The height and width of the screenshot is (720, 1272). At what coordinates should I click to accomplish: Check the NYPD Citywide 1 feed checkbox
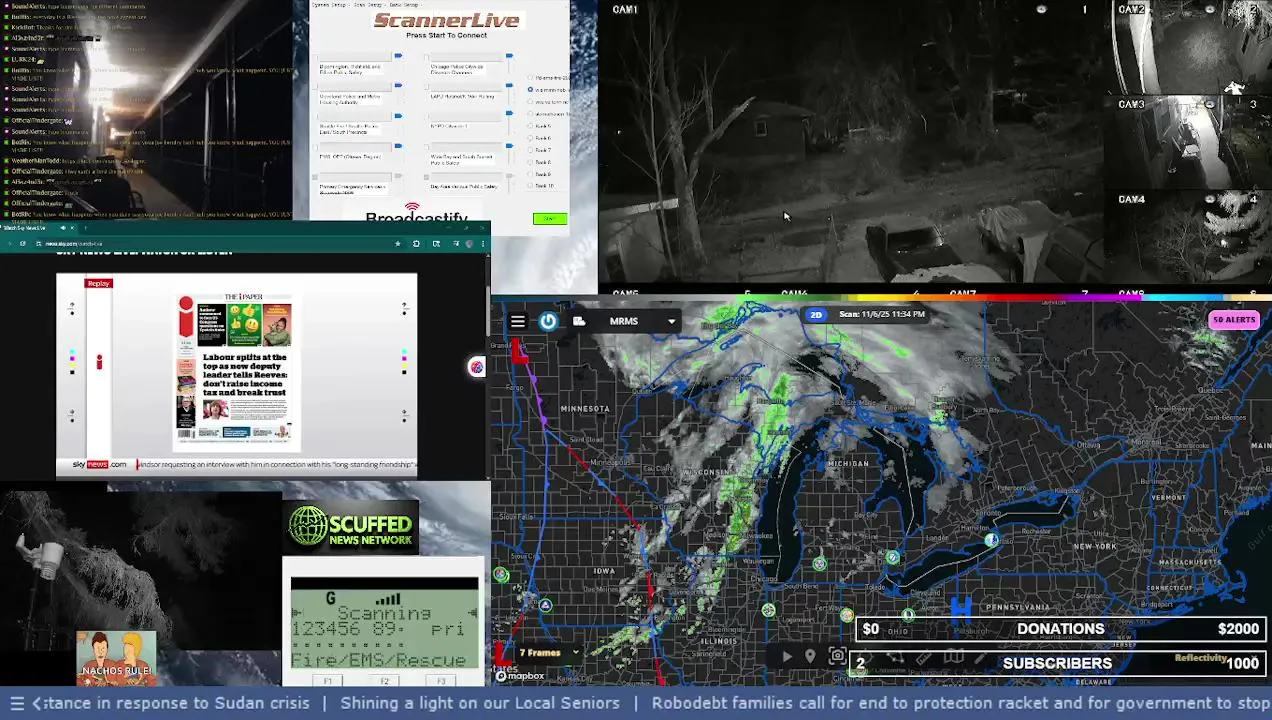point(426,117)
